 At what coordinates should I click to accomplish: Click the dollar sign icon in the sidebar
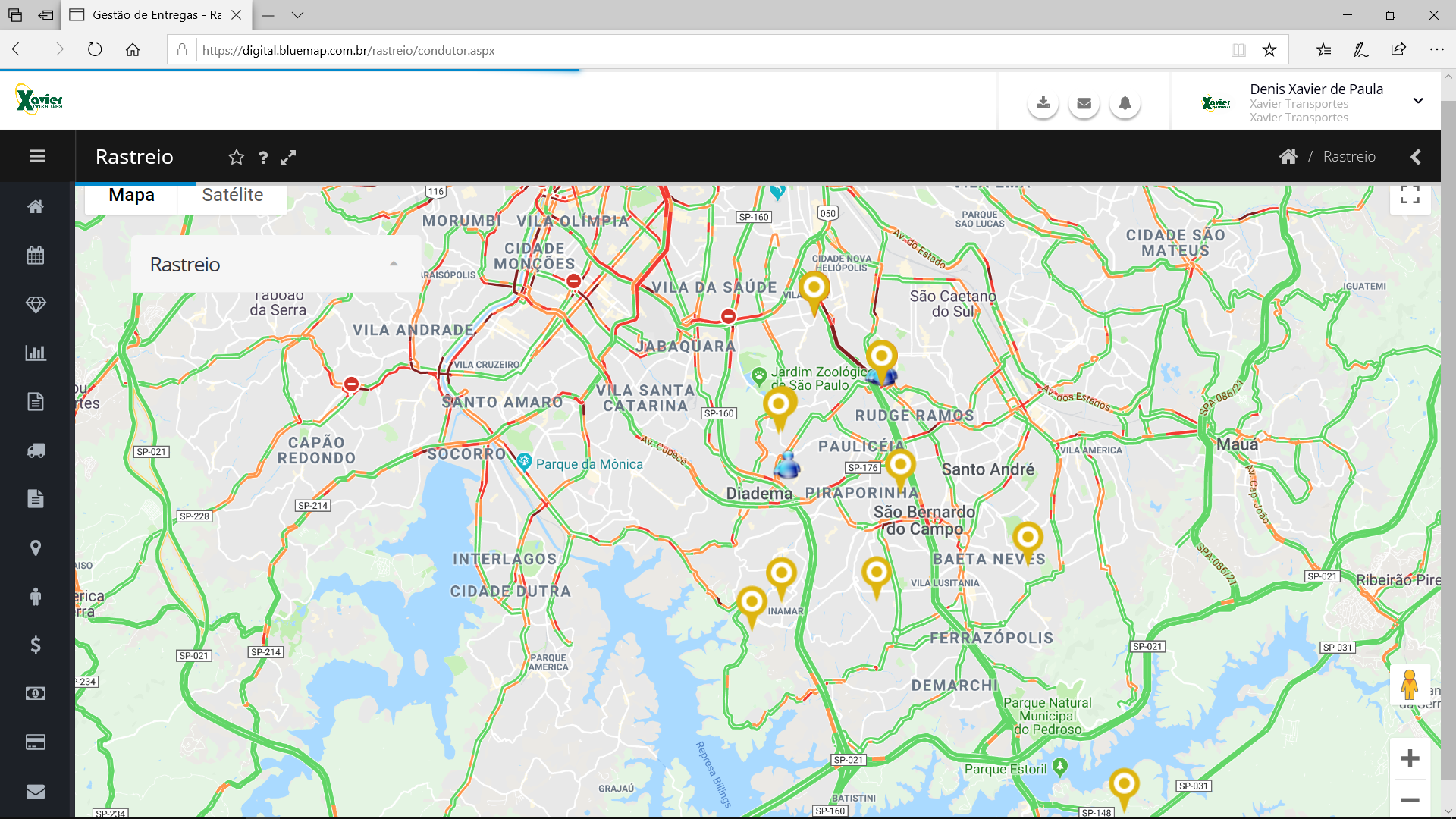[x=36, y=645]
